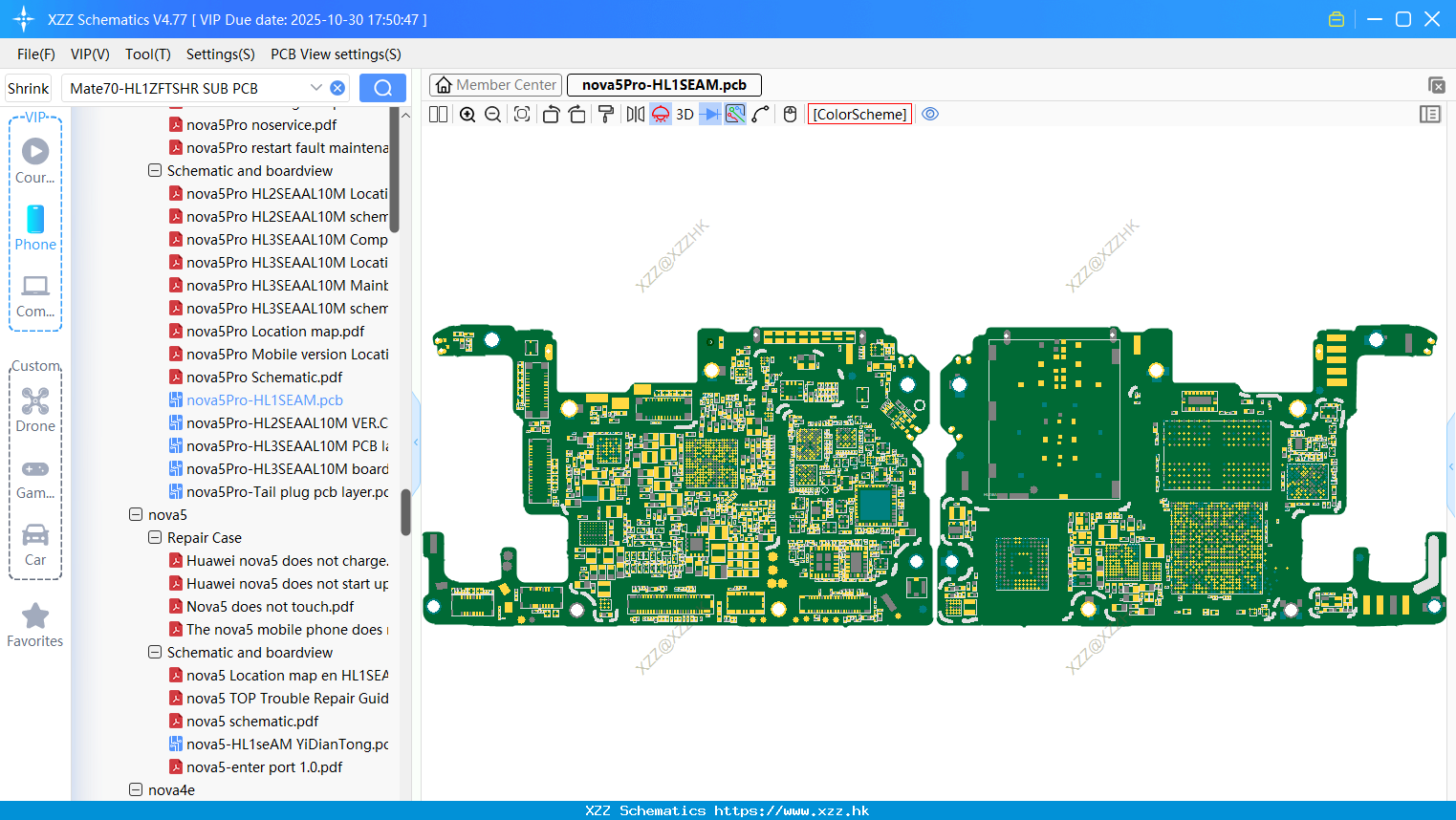Open nova5Pro noservice.pdf
The width and height of the screenshot is (1456, 820).
(x=261, y=125)
